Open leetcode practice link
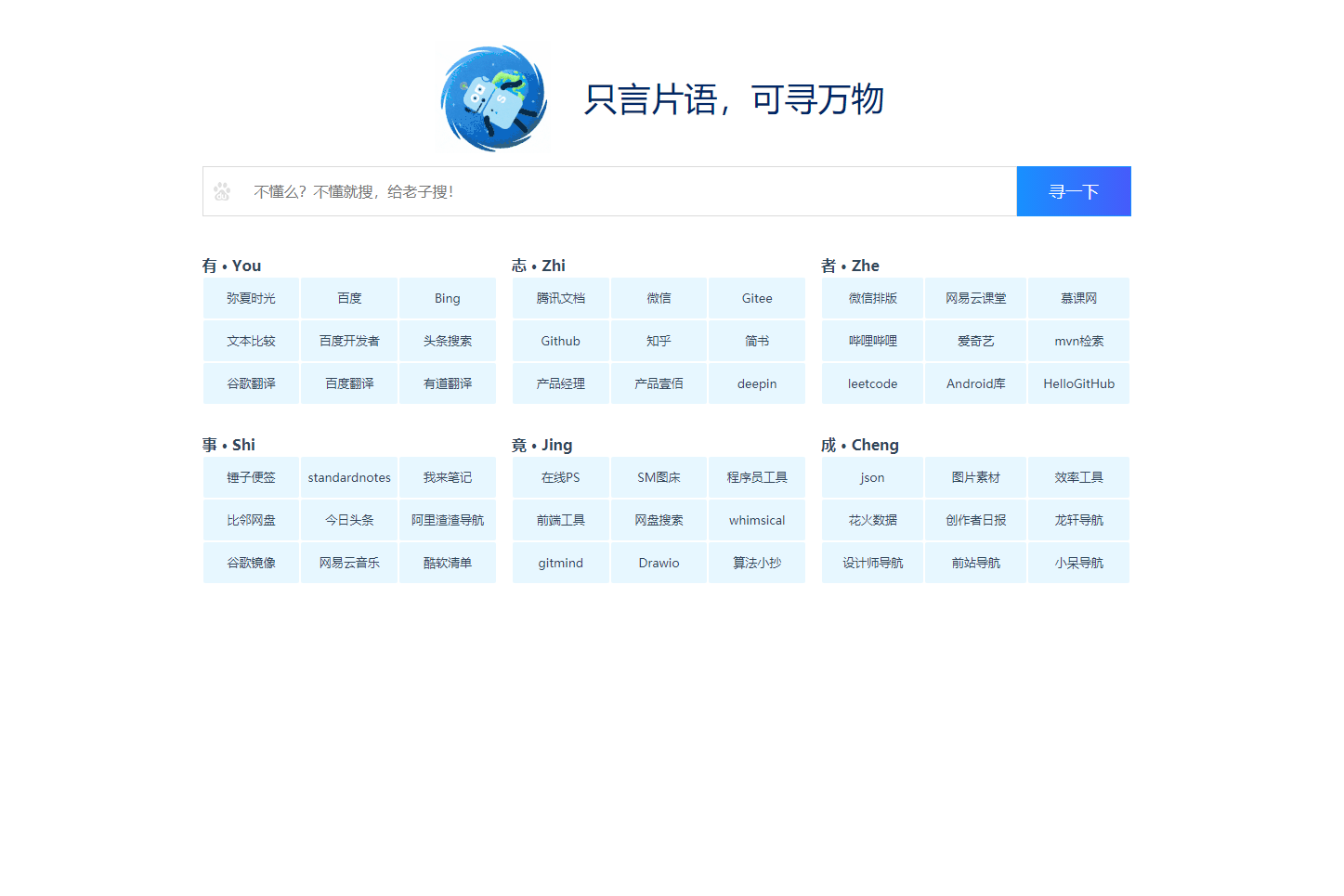Image resolution: width=1344 pixels, height=896 pixels. [872, 383]
